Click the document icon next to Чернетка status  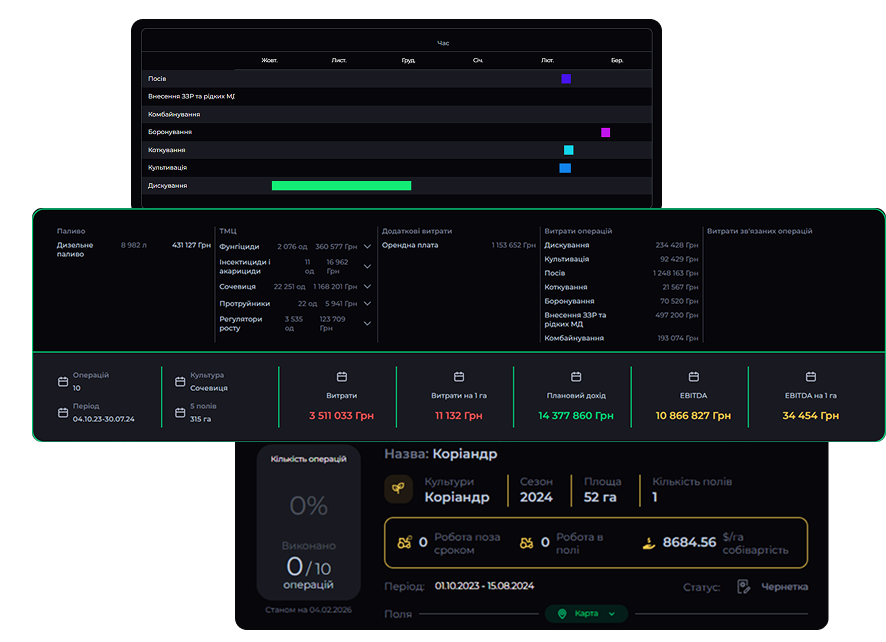[x=744, y=587]
